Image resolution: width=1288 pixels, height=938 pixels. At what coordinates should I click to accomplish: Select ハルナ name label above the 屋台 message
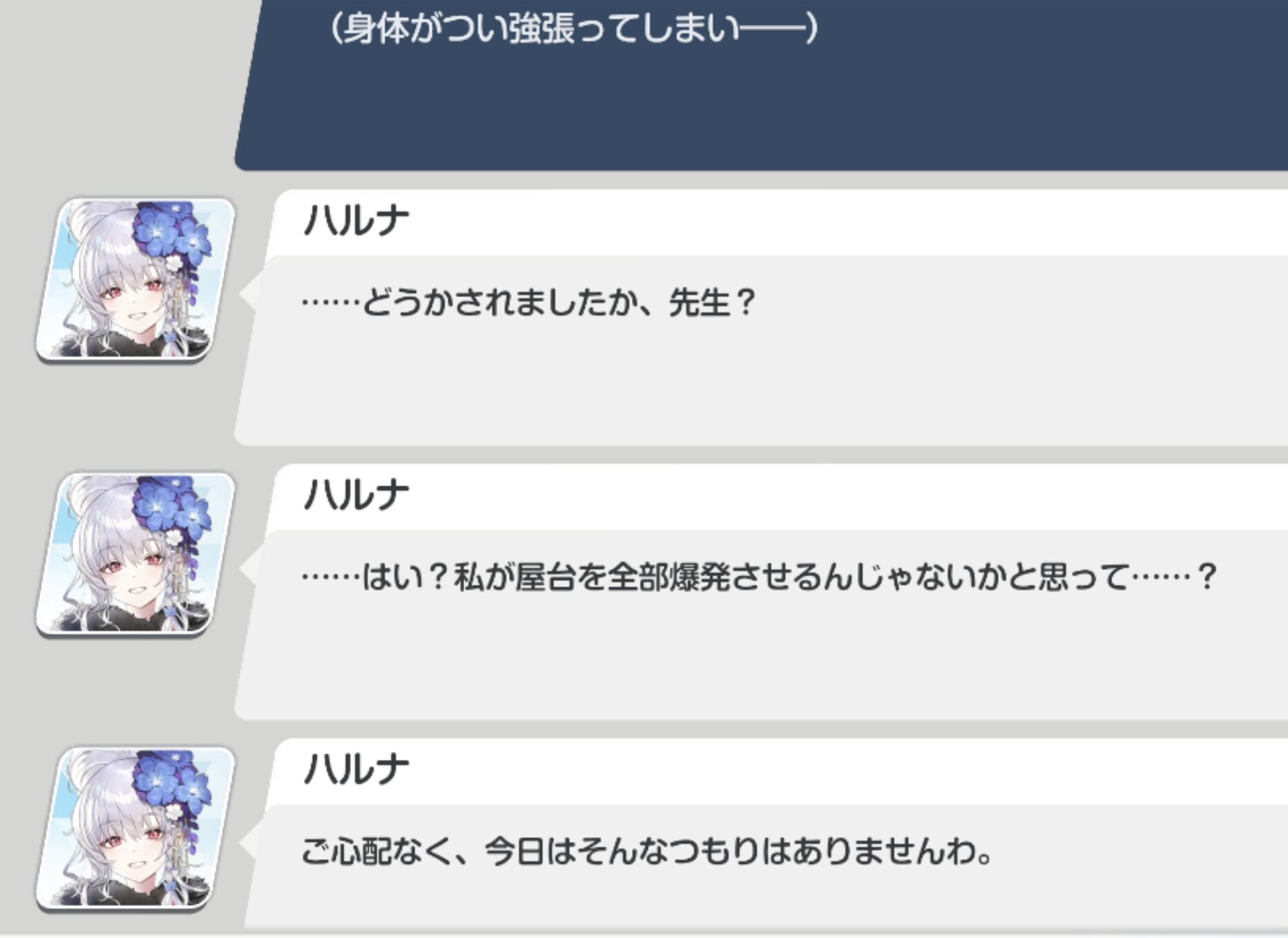pyautogui.click(x=356, y=496)
